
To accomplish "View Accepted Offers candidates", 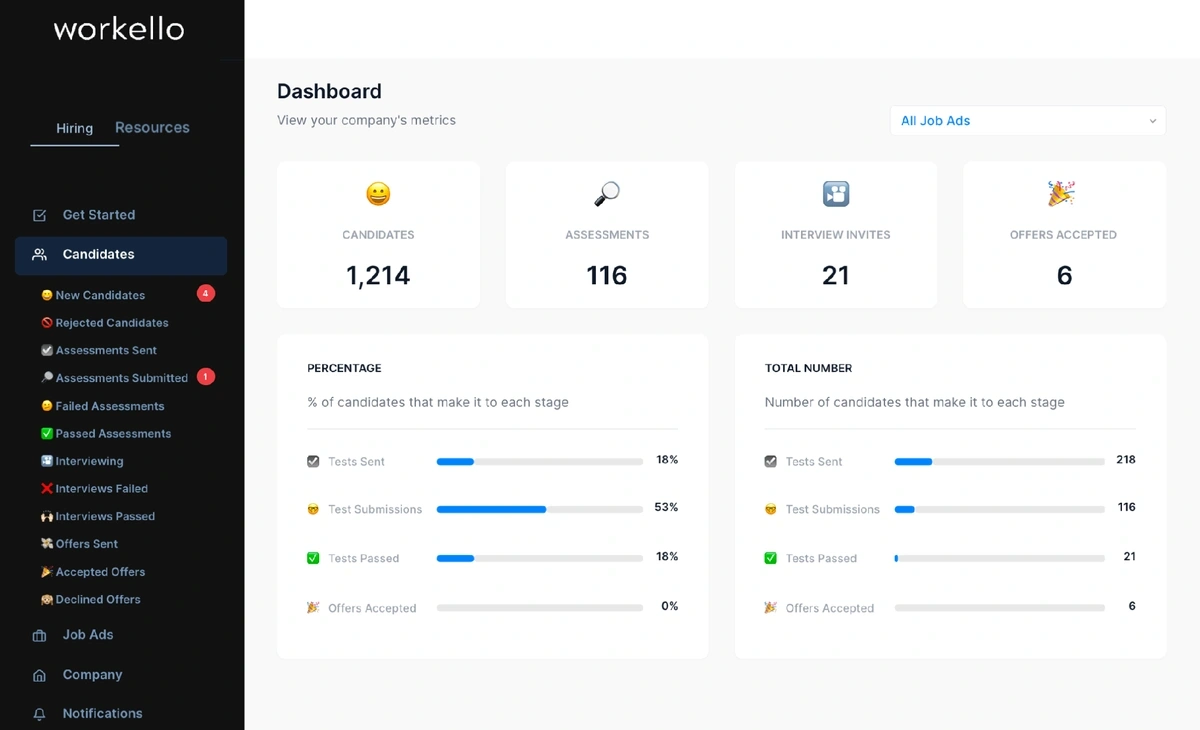I will pos(100,572).
